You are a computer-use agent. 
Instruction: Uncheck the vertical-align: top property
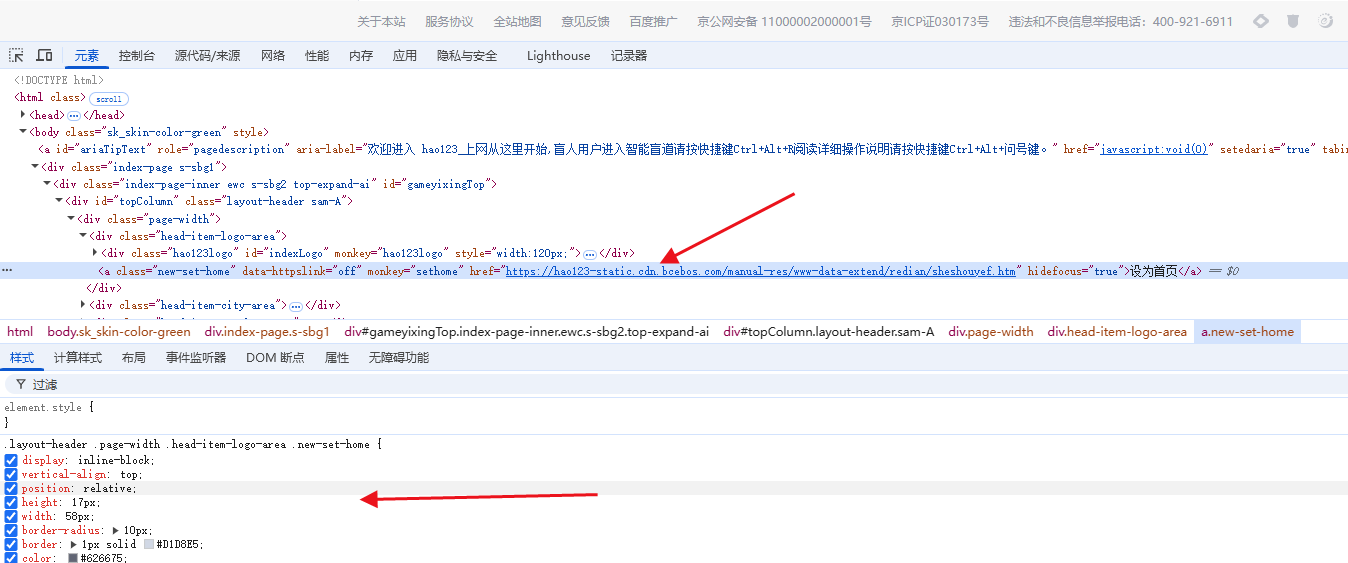tap(11, 474)
